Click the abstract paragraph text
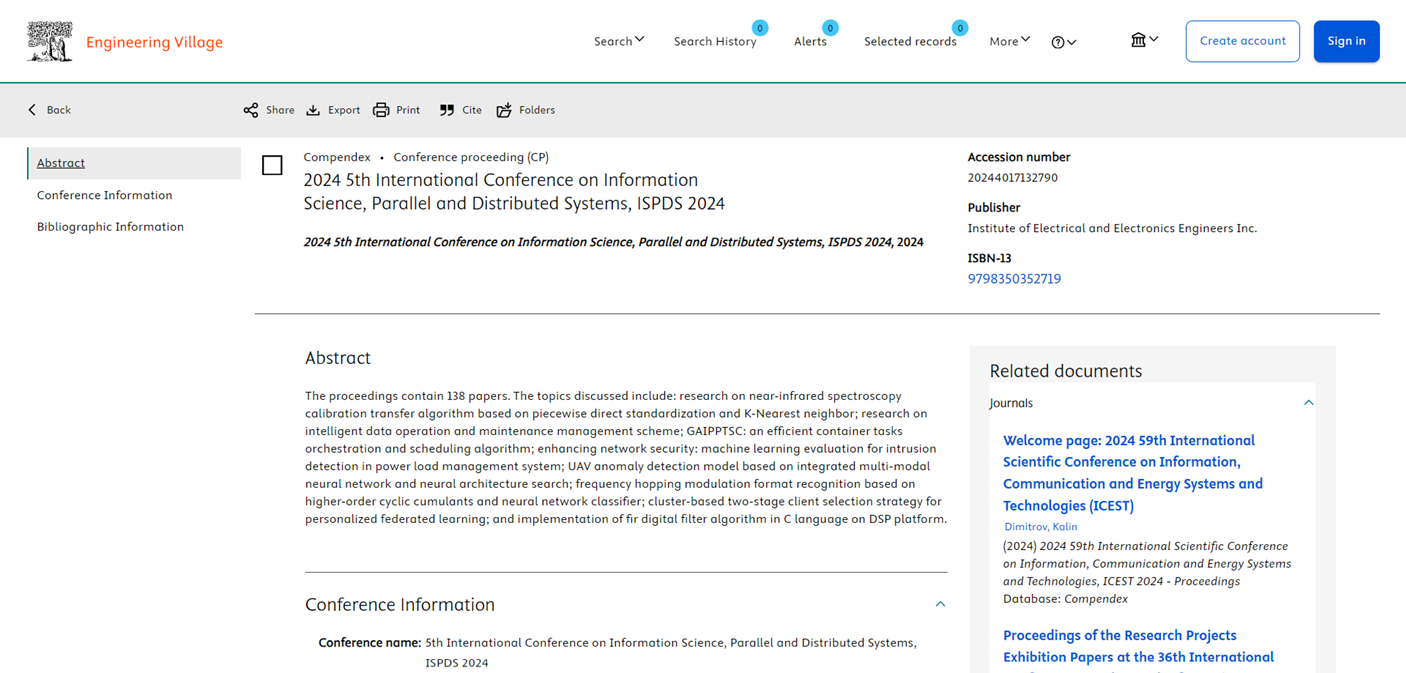This screenshot has width=1406, height=673. [626, 458]
